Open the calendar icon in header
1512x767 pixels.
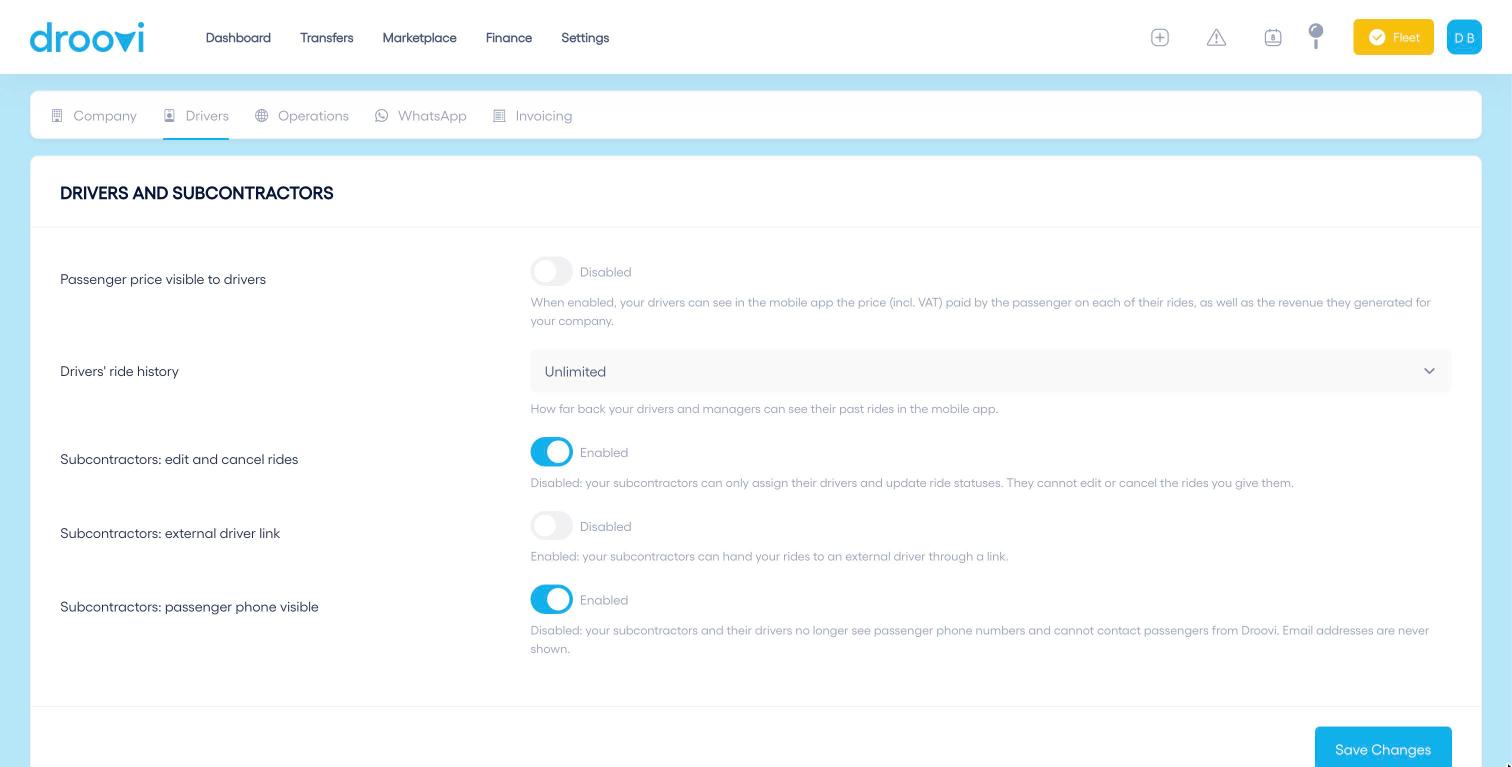pyautogui.click(x=1273, y=37)
